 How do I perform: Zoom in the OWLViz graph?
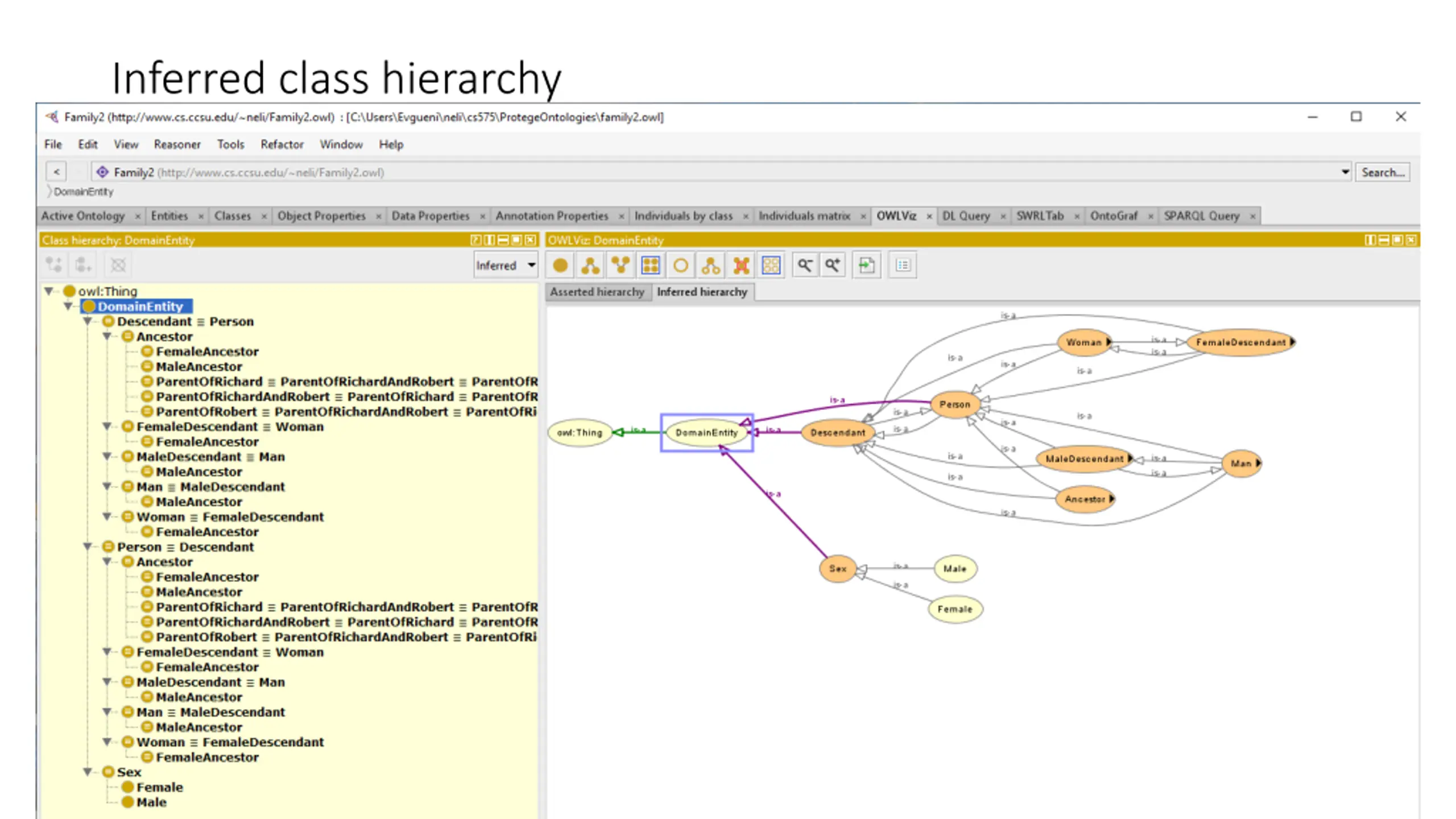point(833,266)
